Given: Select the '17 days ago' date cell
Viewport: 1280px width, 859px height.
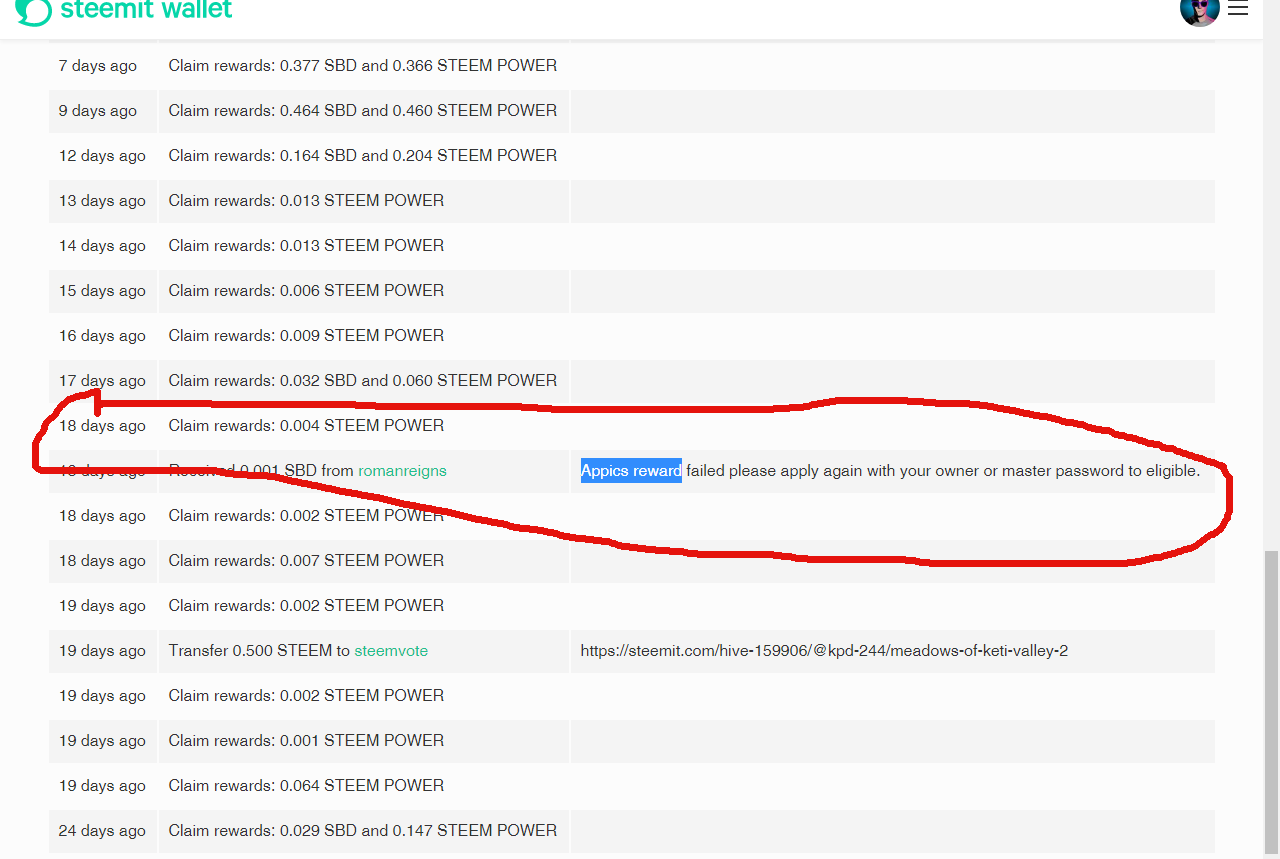Looking at the screenshot, I should click(103, 380).
